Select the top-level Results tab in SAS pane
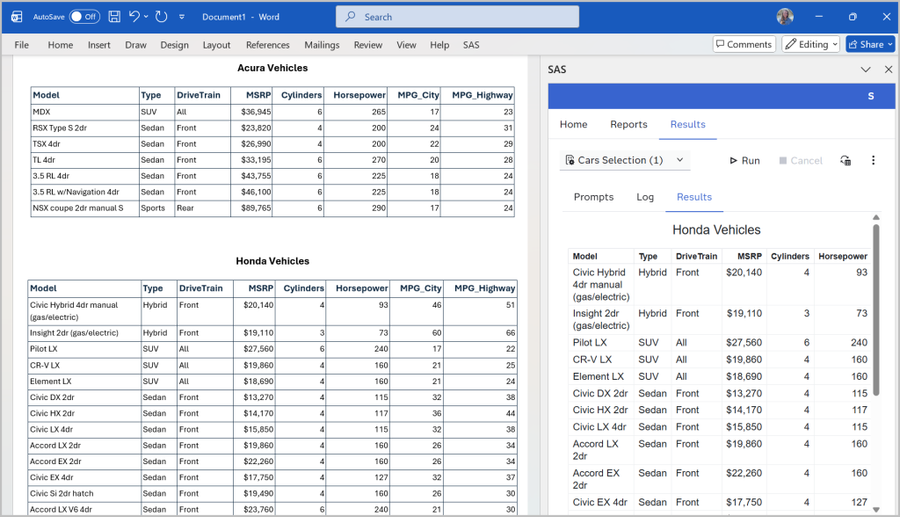900x517 pixels. [x=688, y=125]
